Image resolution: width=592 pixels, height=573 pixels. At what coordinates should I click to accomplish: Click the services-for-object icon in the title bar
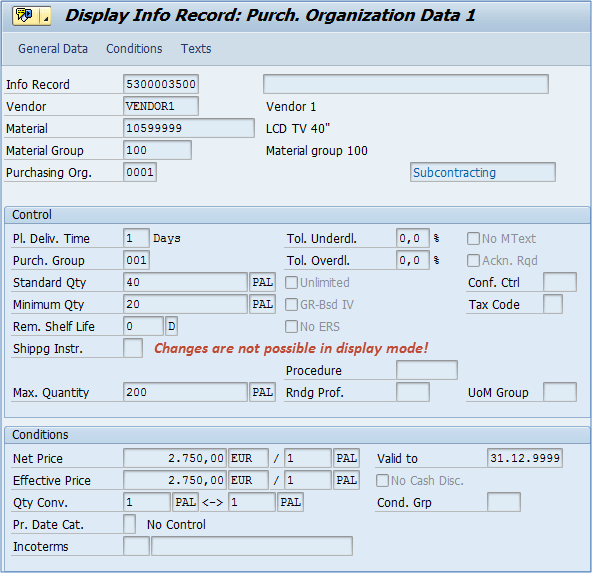(26, 16)
